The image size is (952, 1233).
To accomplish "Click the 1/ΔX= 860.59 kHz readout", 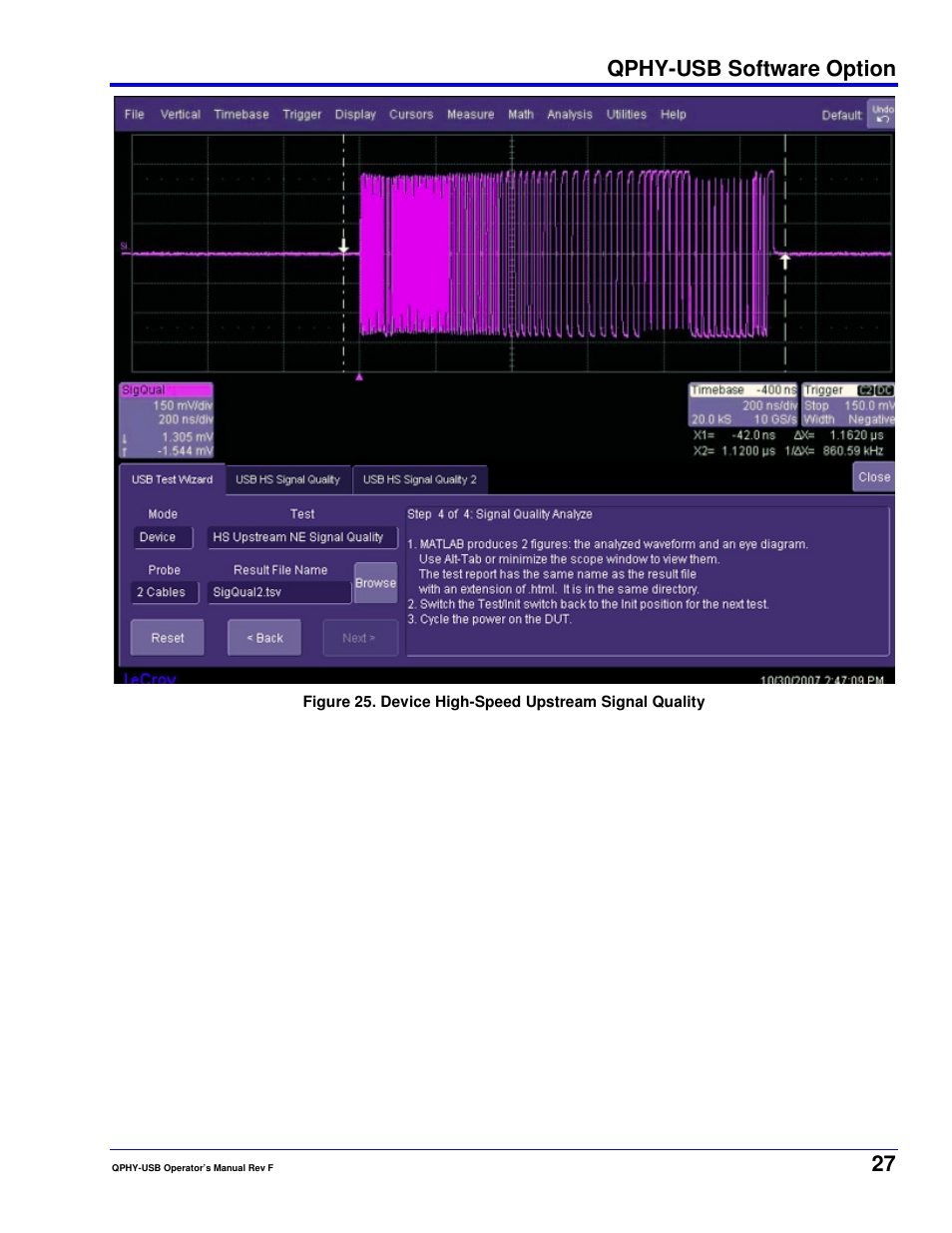I will coord(834,451).
